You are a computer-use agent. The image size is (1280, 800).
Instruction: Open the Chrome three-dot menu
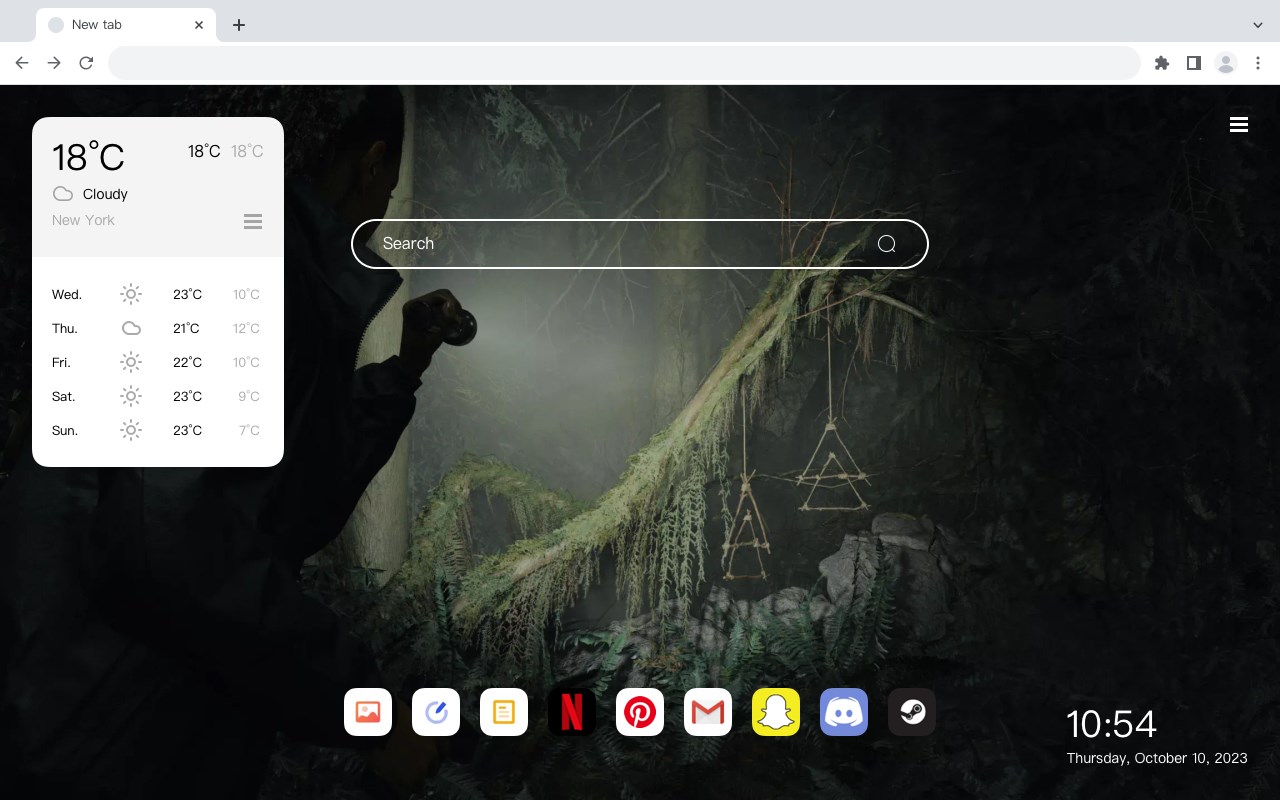pos(1258,63)
